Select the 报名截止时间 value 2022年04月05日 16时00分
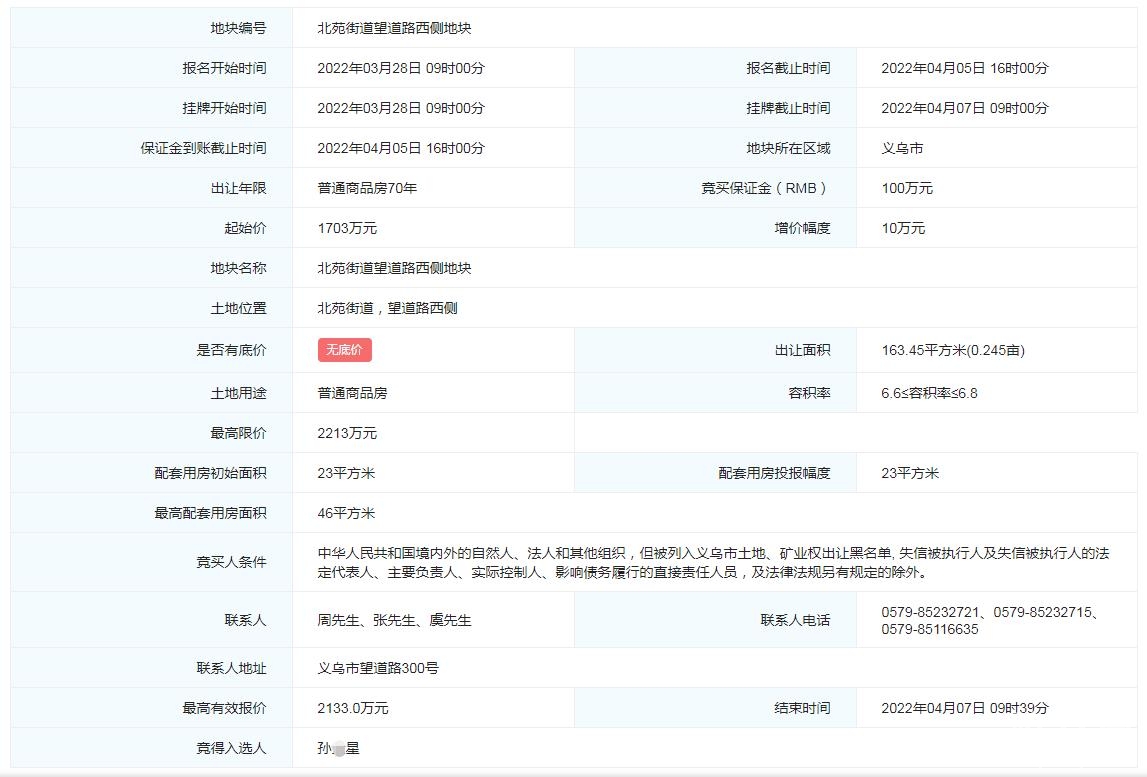This screenshot has height=777, width=1147. (x=964, y=68)
